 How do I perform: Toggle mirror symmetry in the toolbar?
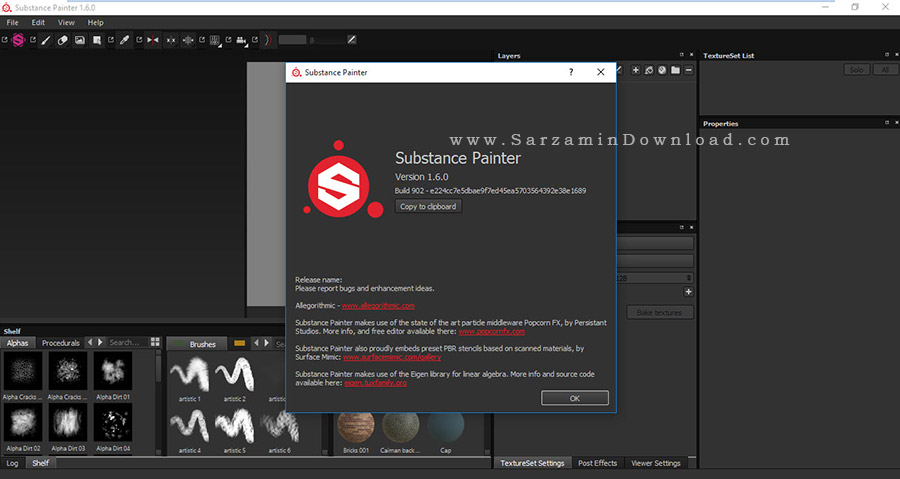click(153, 40)
